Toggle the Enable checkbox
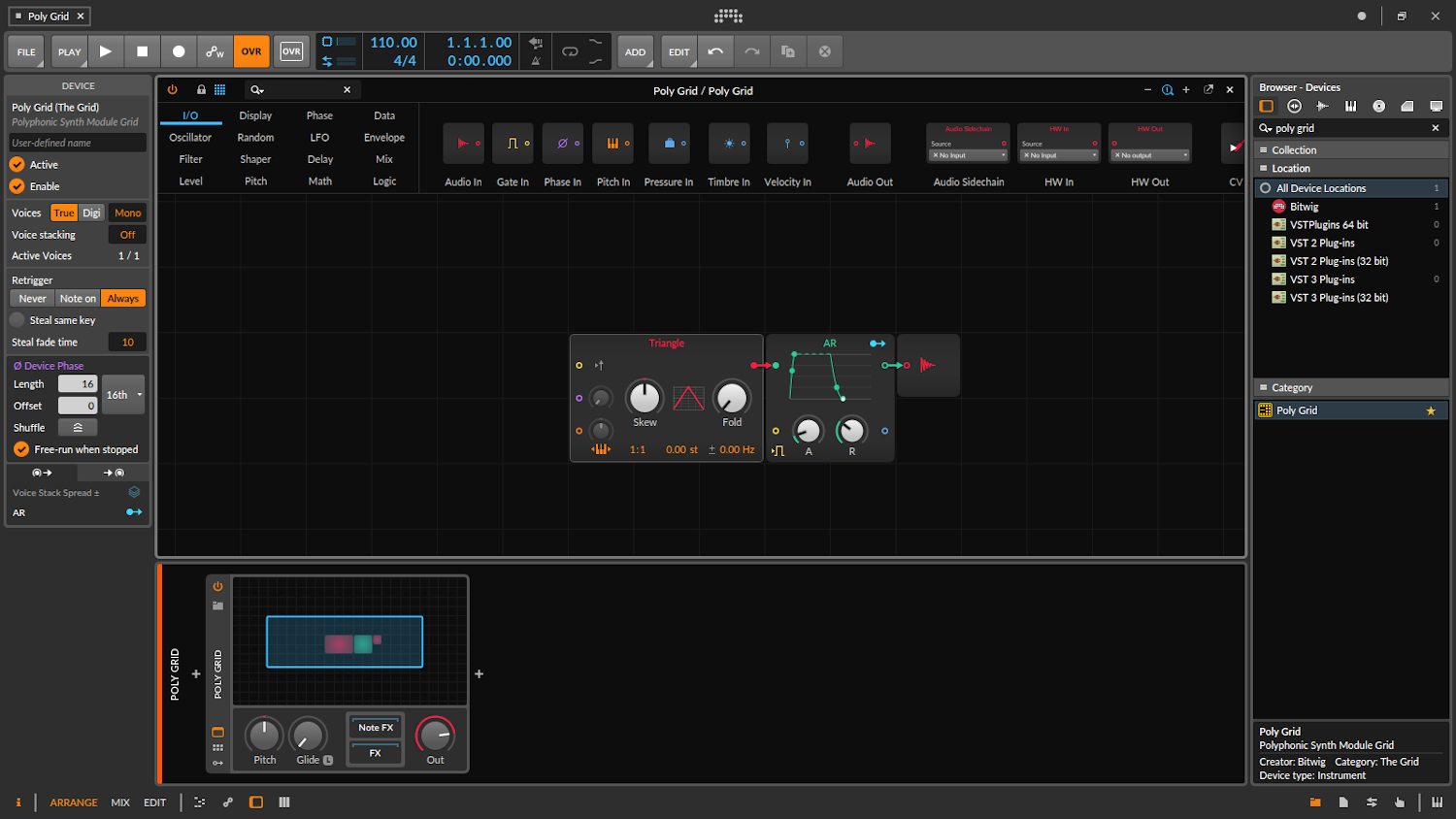Image resolution: width=1456 pixels, height=819 pixels. 17,186
